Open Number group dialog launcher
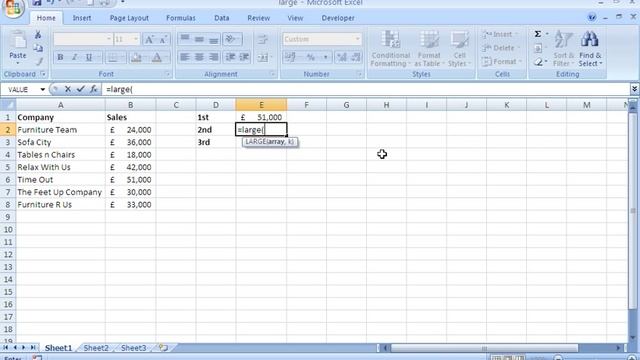Viewport: 640px width, 360px height. pos(359,74)
